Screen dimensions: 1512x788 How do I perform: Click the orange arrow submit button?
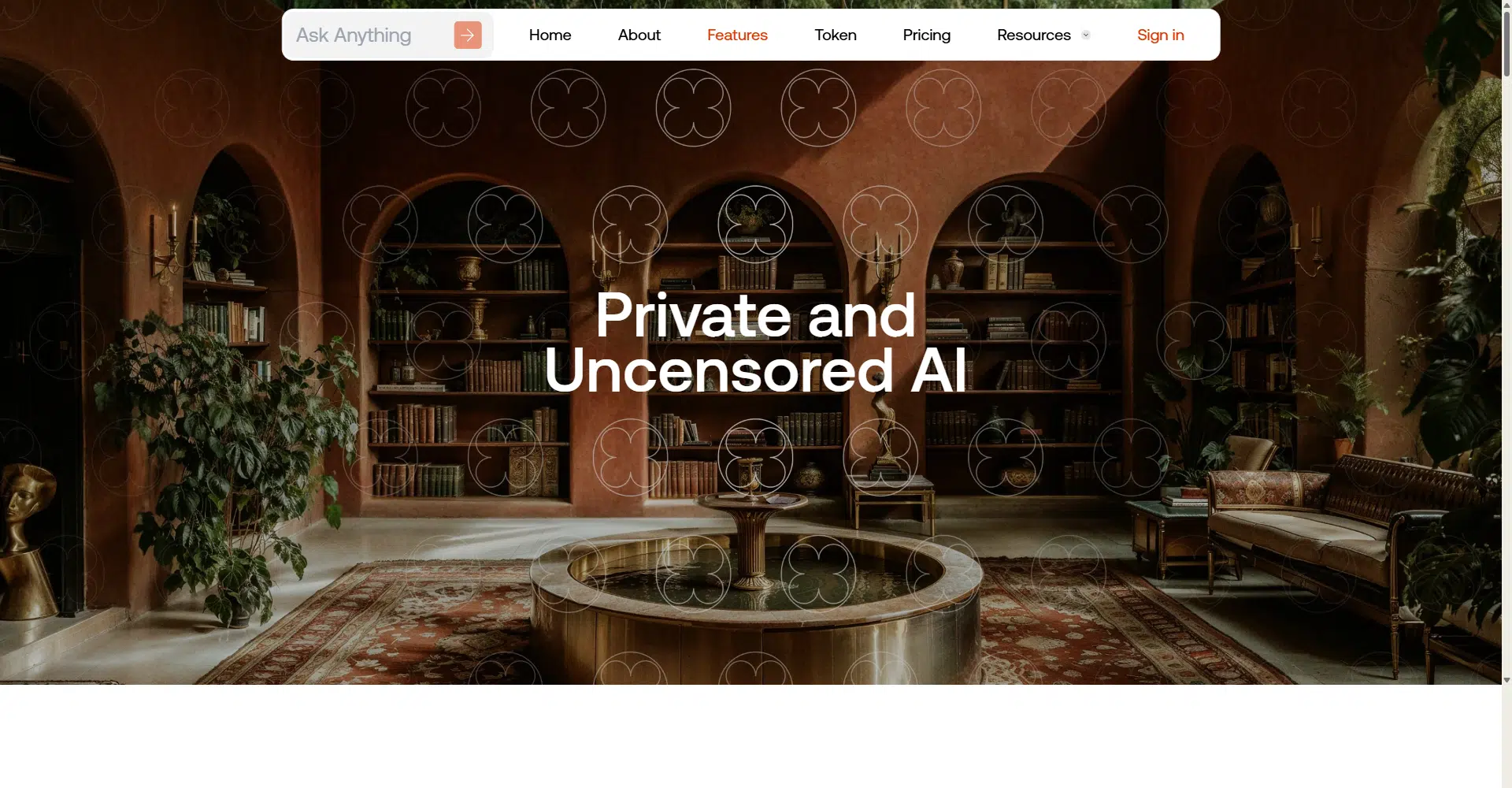(468, 35)
